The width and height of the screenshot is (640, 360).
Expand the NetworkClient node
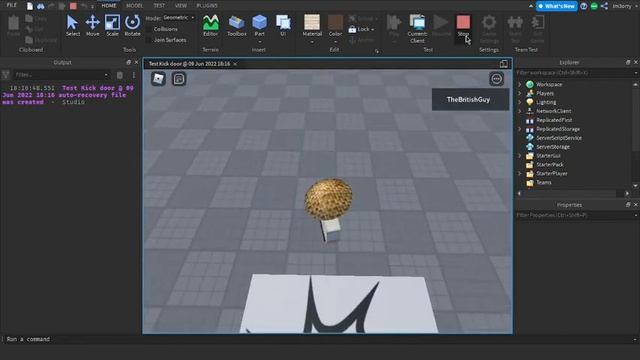[520, 111]
